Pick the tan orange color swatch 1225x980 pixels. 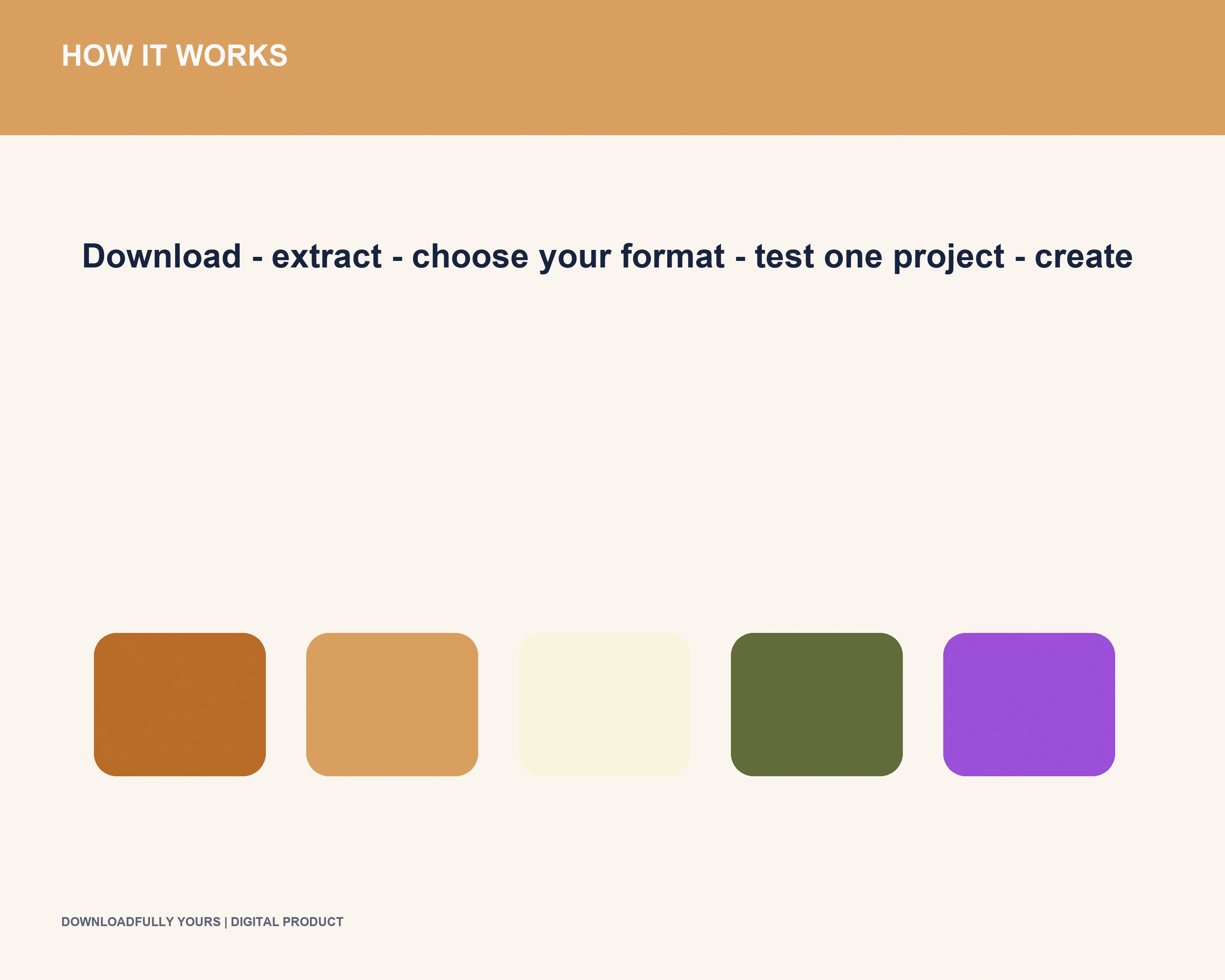(392, 704)
